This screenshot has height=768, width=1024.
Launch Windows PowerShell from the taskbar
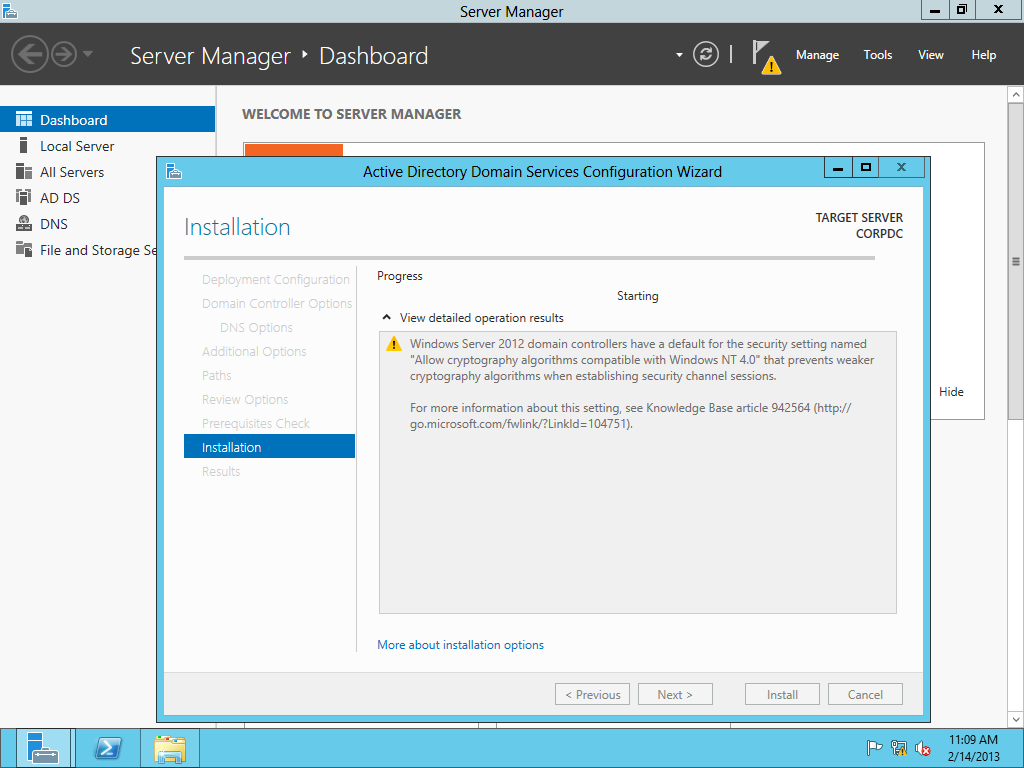108,748
